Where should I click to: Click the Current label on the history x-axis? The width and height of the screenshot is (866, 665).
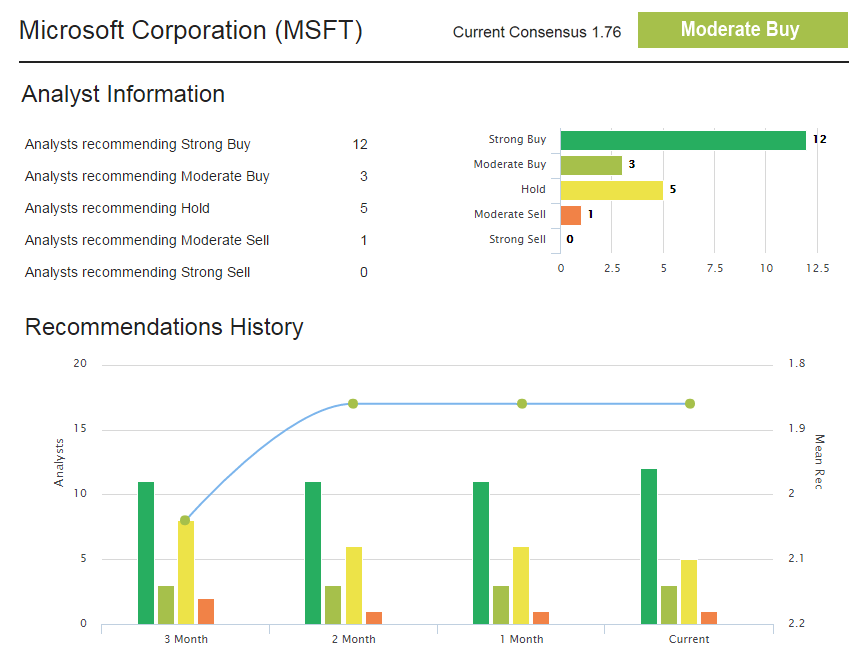[x=689, y=639]
